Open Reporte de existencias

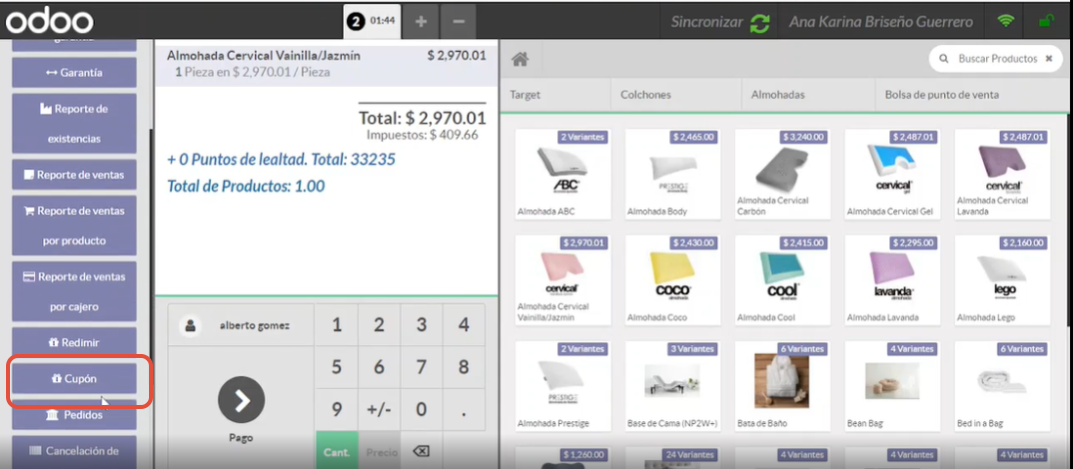tap(74, 124)
